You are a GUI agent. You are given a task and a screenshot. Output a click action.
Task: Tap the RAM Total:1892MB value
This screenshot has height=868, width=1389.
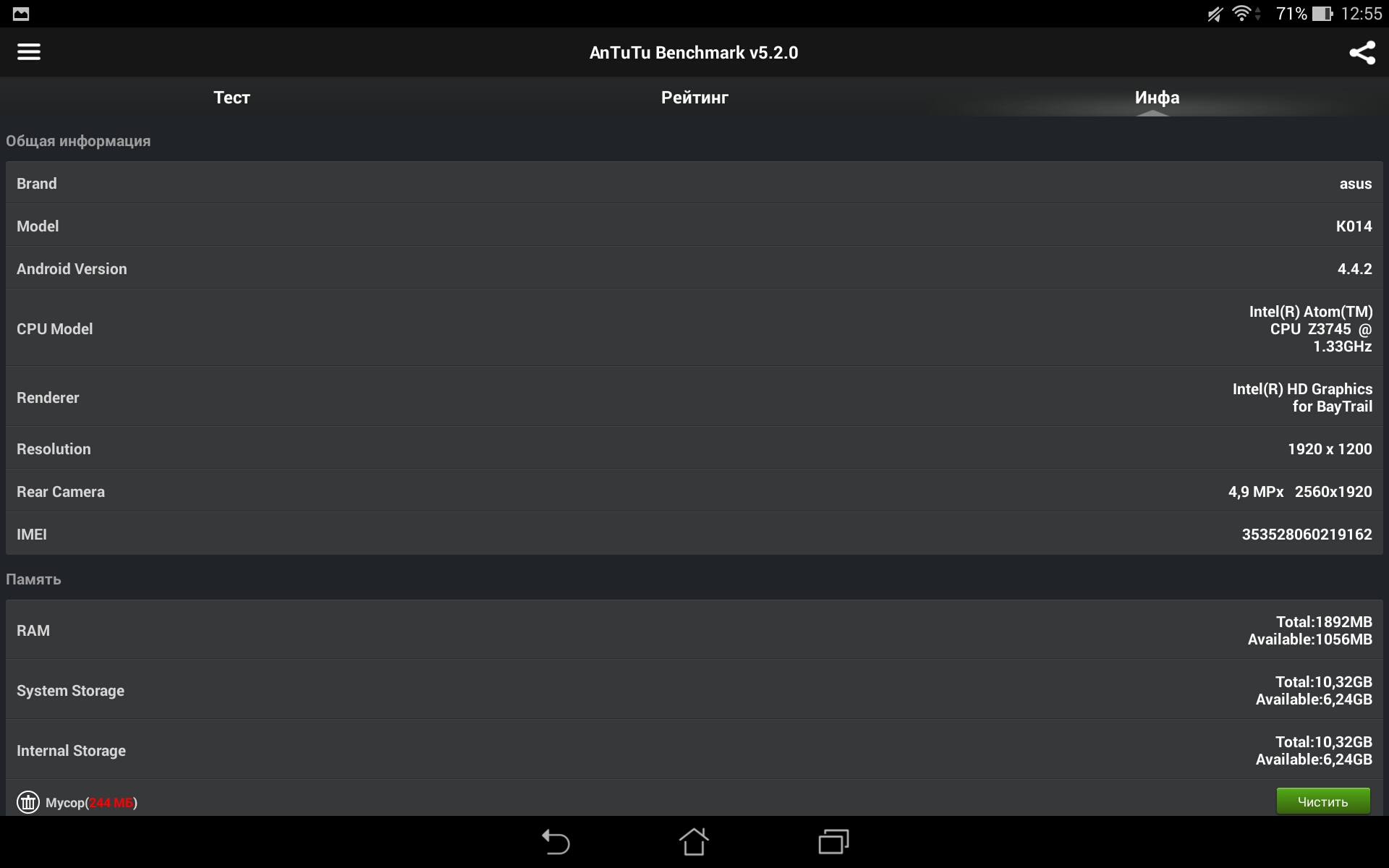coord(1324,622)
